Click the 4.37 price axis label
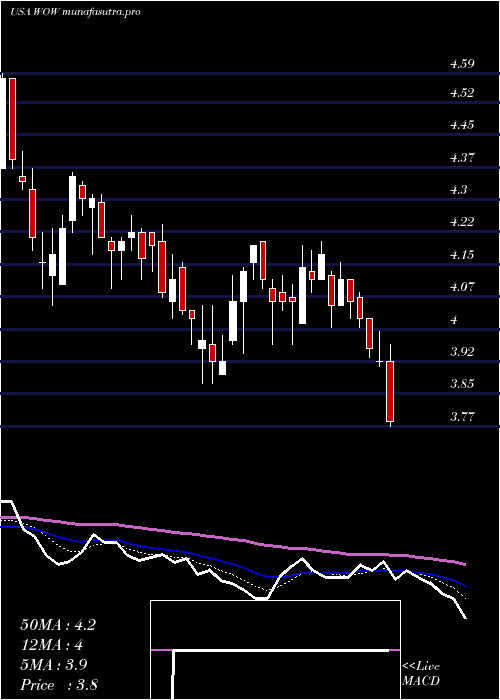 click(462, 158)
